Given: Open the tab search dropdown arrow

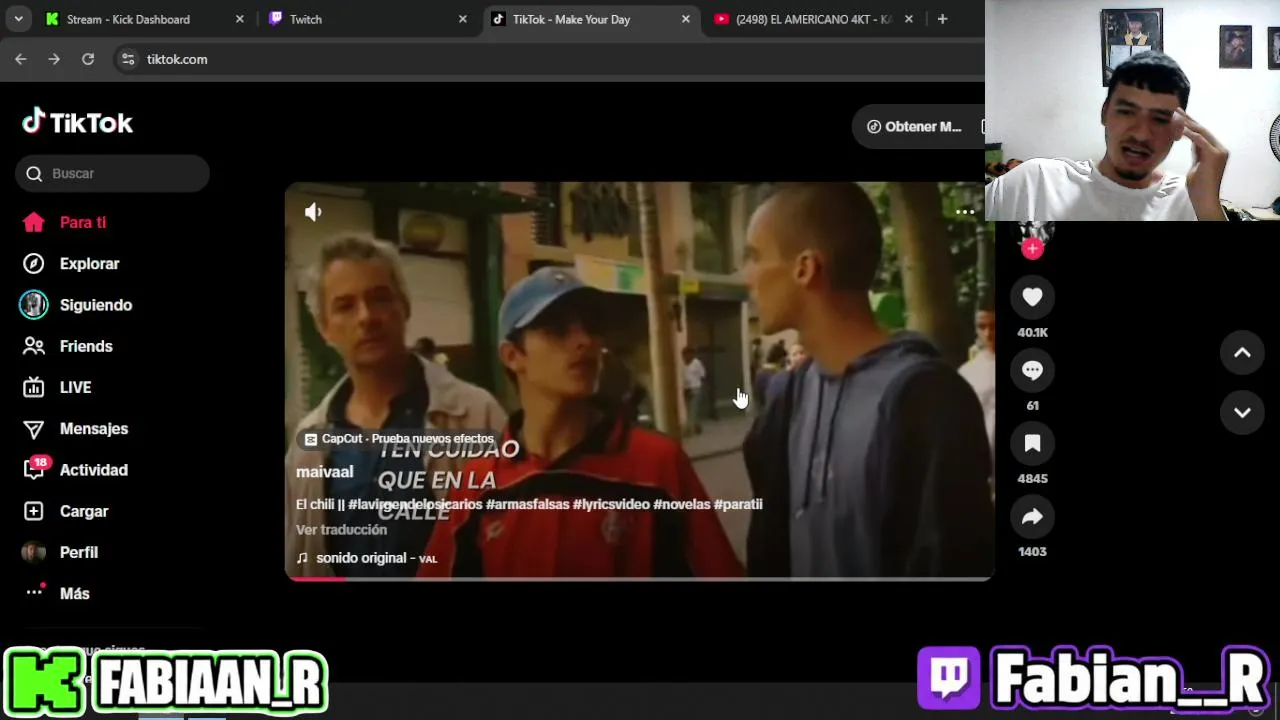Looking at the screenshot, I should pyautogui.click(x=18, y=19).
